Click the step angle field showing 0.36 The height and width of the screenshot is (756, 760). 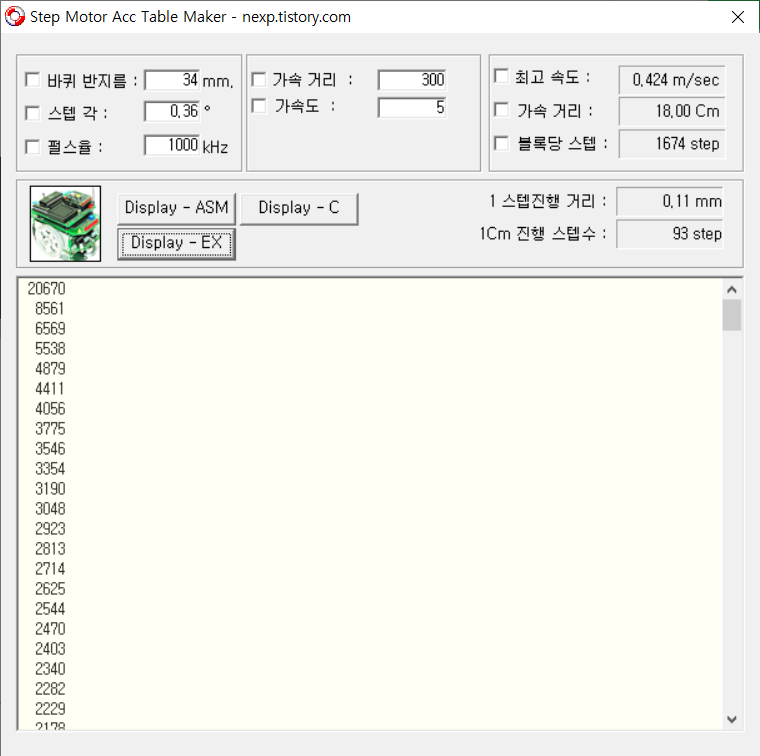point(172,111)
